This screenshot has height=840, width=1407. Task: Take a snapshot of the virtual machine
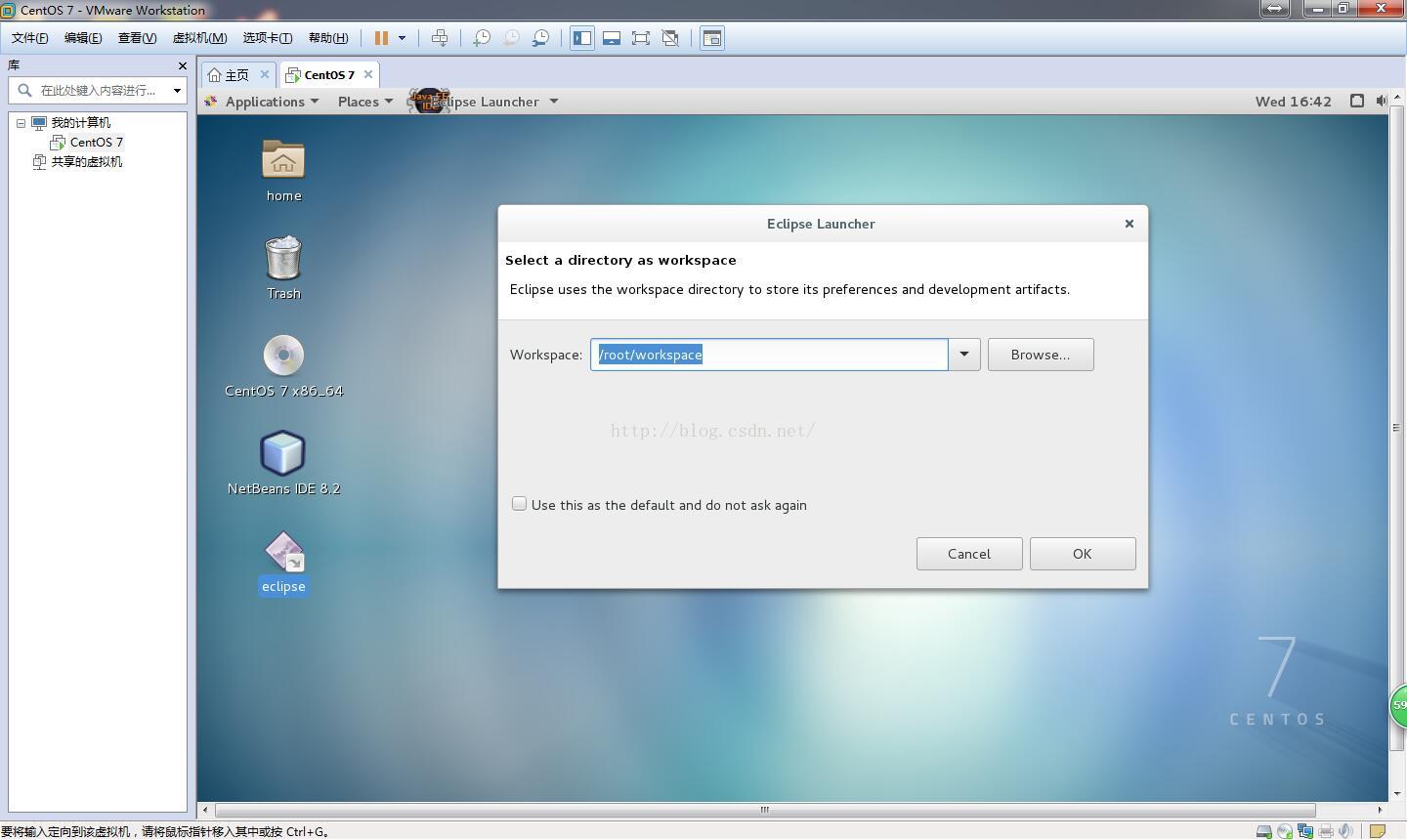(x=481, y=38)
